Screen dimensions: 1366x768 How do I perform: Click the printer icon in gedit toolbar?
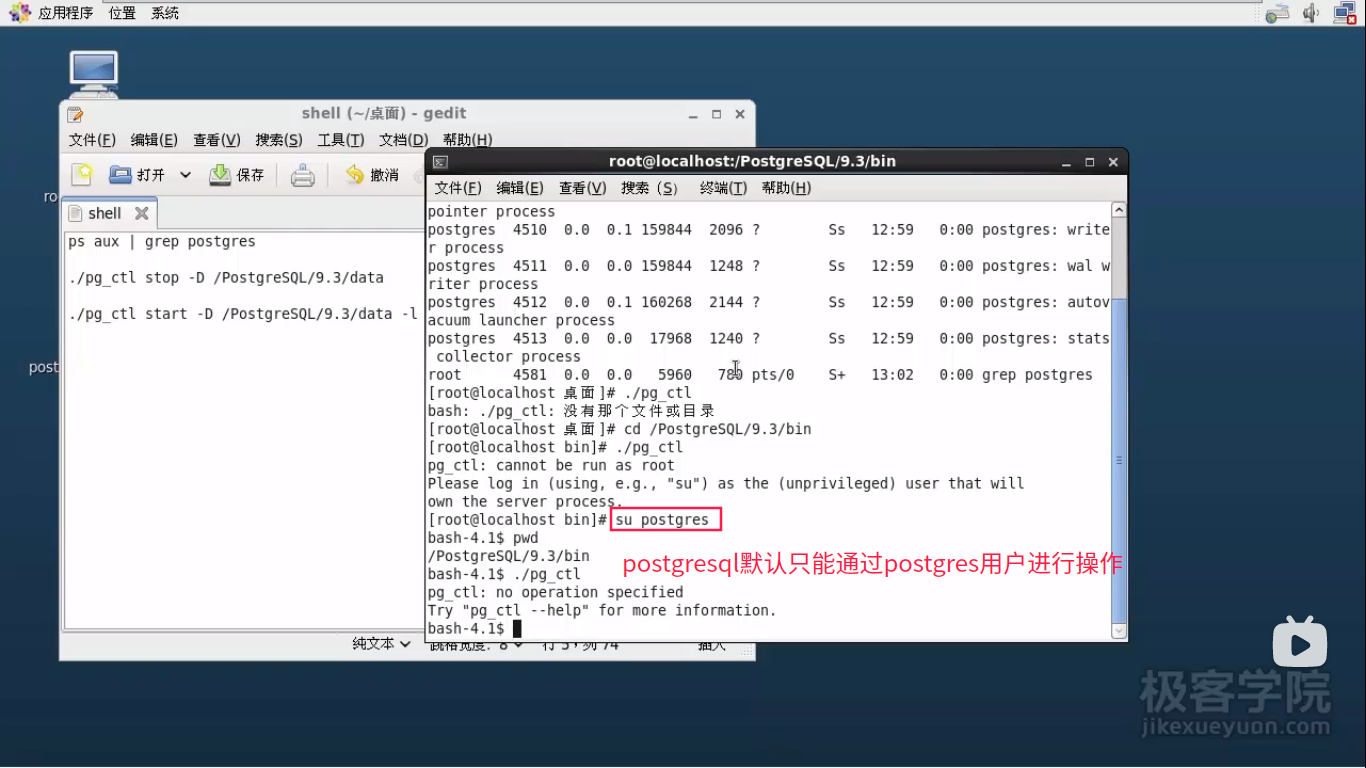(303, 176)
